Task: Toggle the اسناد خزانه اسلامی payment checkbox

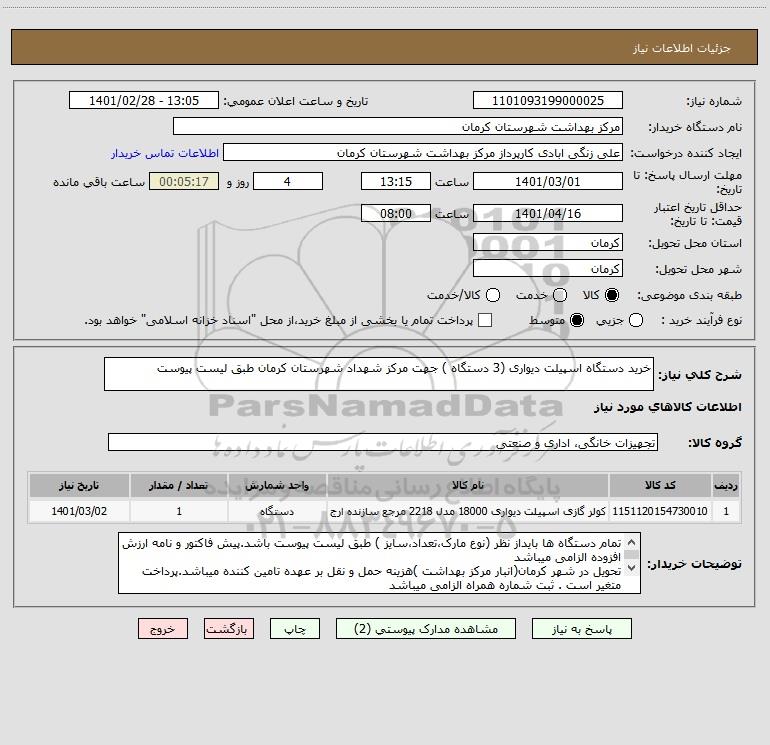Action: coord(485,320)
